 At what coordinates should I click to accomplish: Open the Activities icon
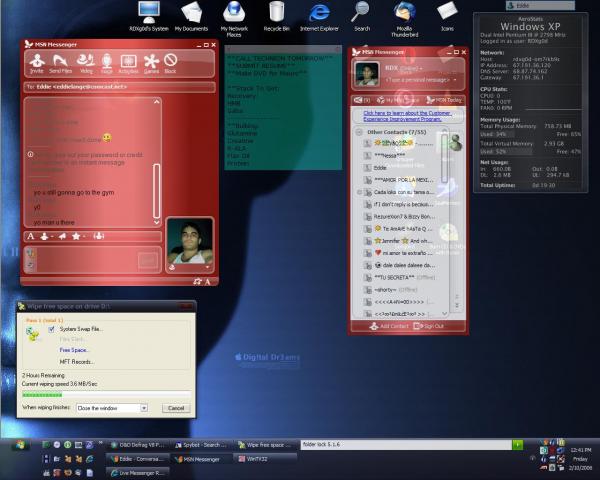click(x=128, y=64)
